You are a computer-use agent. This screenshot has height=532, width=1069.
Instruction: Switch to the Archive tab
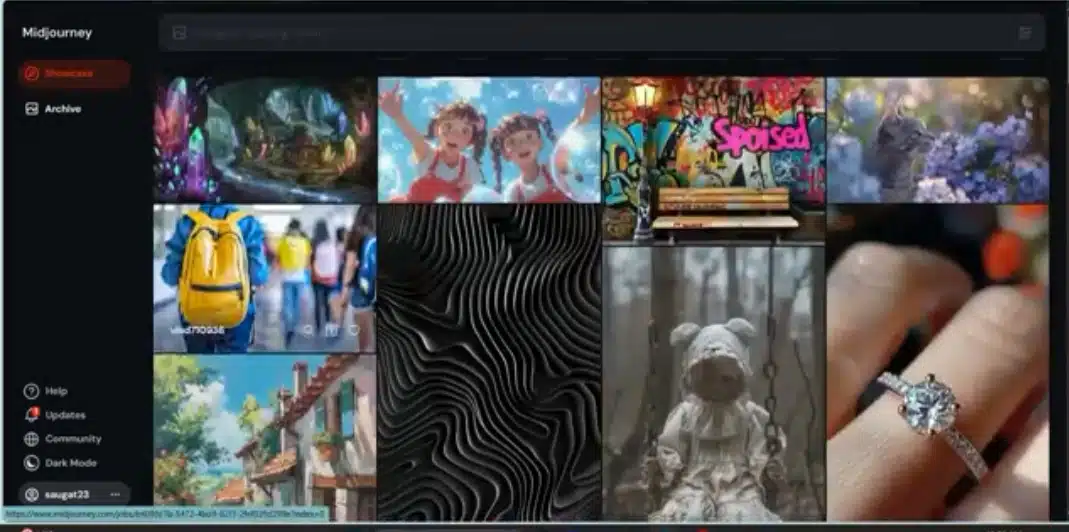pos(53,109)
